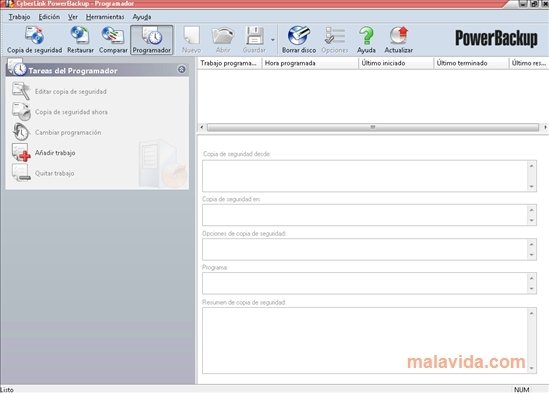
Task: Open the Copia de seguridad toolbar icon
Action: 34,40
